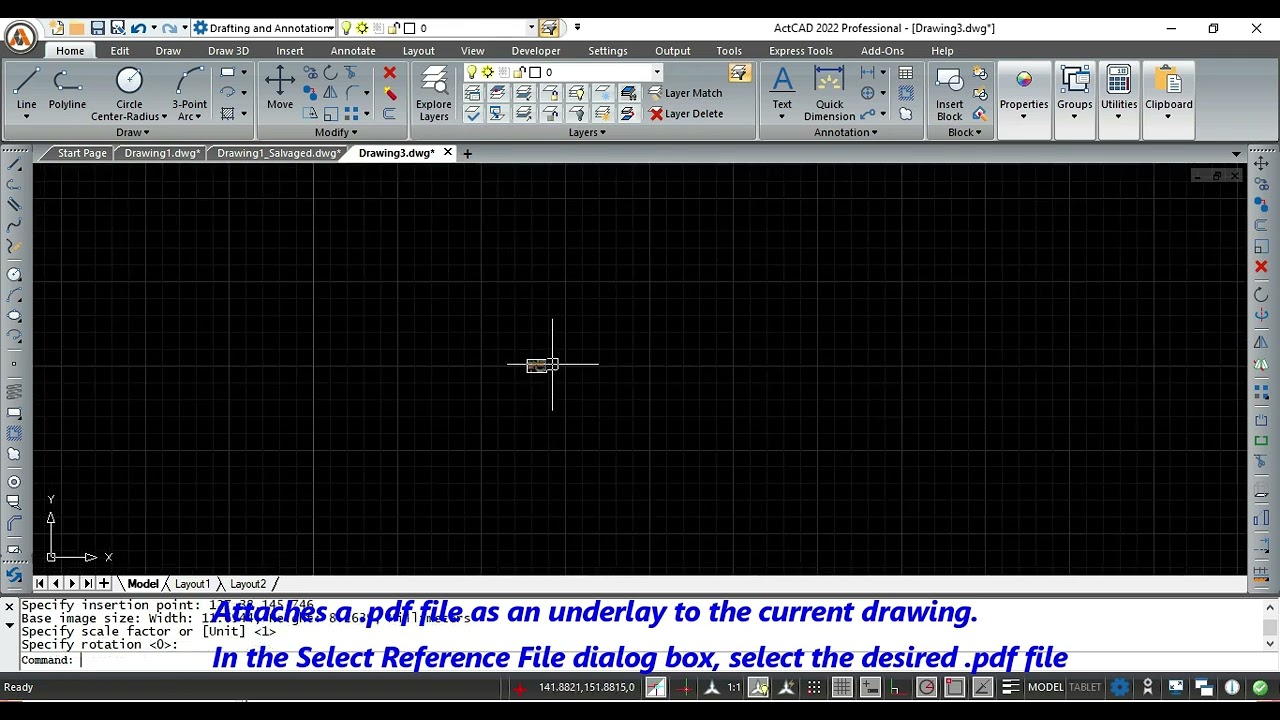Image resolution: width=1280 pixels, height=720 pixels.
Task: Toggle grid display in status bar
Action: coord(842,687)
